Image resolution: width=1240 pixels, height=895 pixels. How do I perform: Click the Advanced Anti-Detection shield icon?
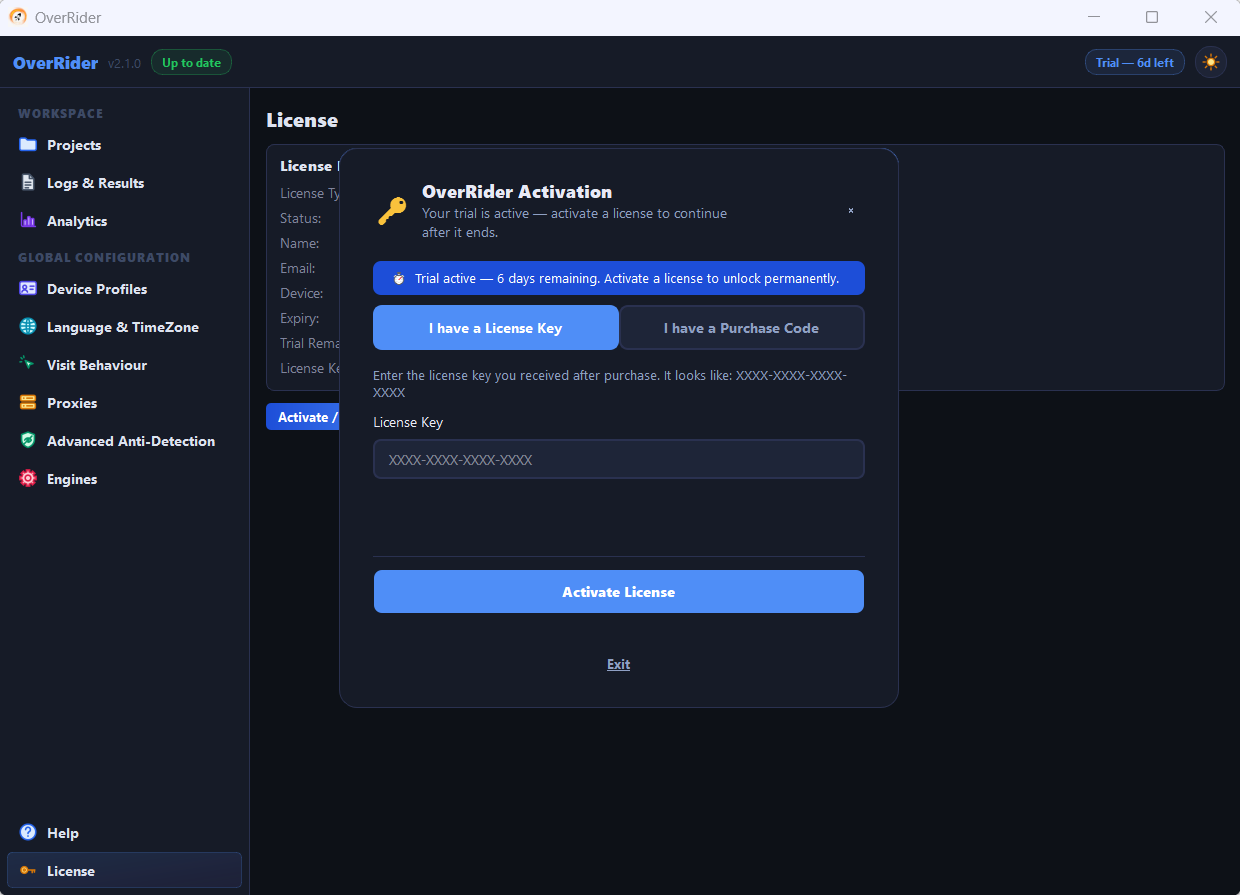click(x=28, y=441)
